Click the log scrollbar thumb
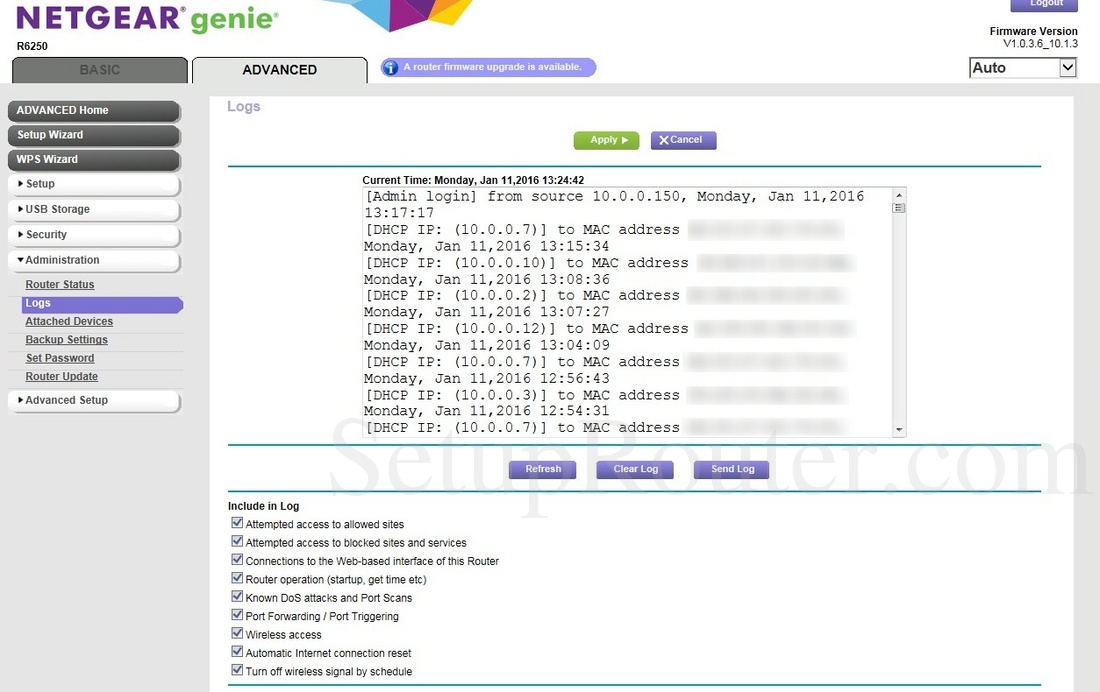Viewport: 1100px width, 692px height. [899, 208]
